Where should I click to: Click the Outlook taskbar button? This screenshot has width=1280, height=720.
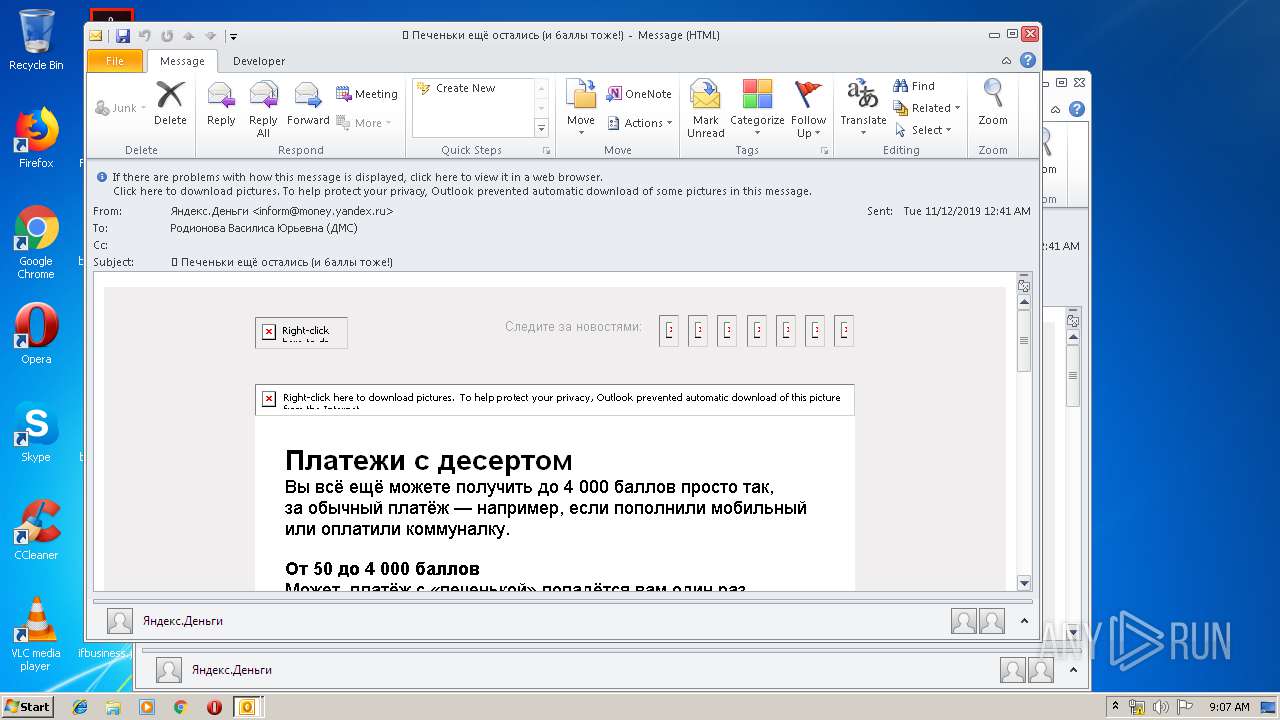(247, 707)
